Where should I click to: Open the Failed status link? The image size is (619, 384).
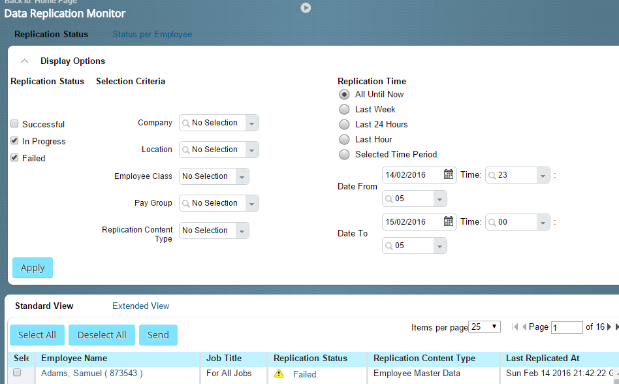[305, 374]
